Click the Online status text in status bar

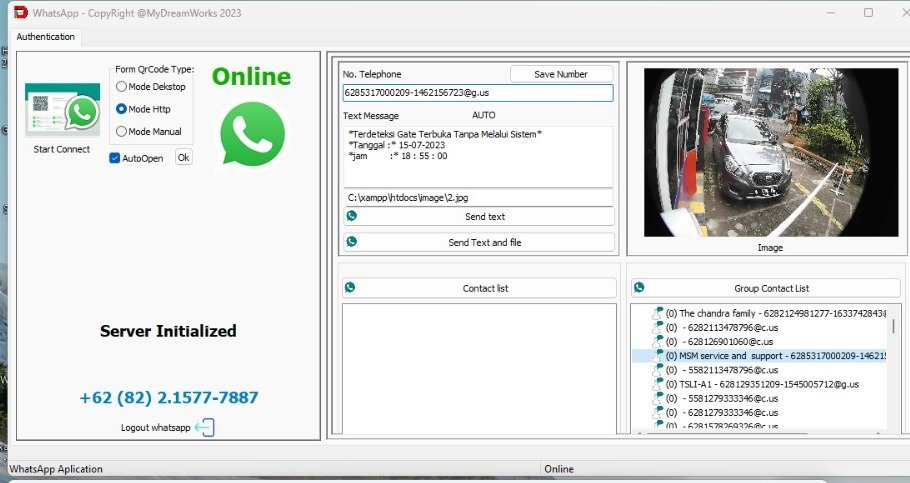pos(559,468)
